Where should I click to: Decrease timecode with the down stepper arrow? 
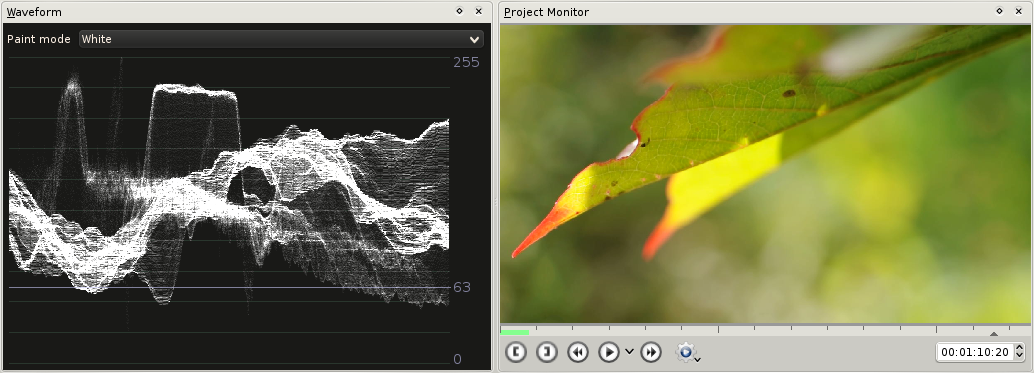point(1019,357)
